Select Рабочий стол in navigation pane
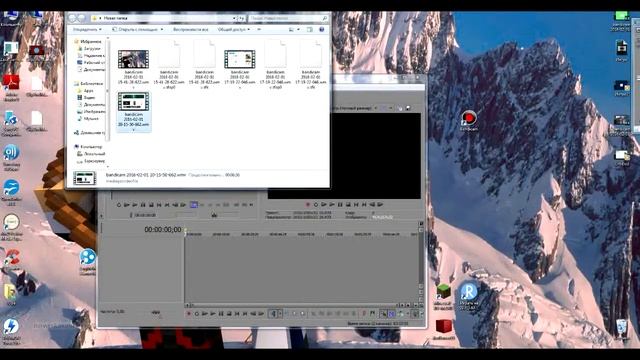640x360 pixels. [91, 62]
